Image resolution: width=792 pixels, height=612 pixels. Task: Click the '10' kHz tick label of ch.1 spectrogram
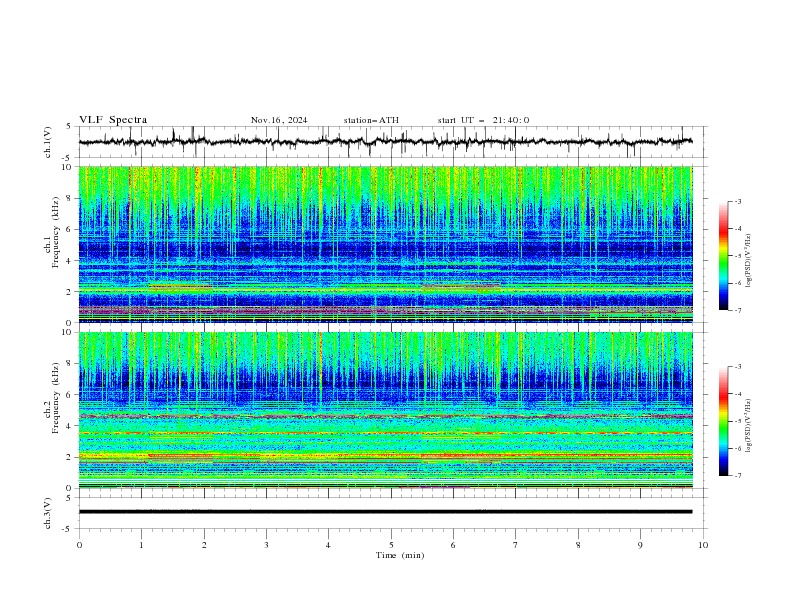68,167
